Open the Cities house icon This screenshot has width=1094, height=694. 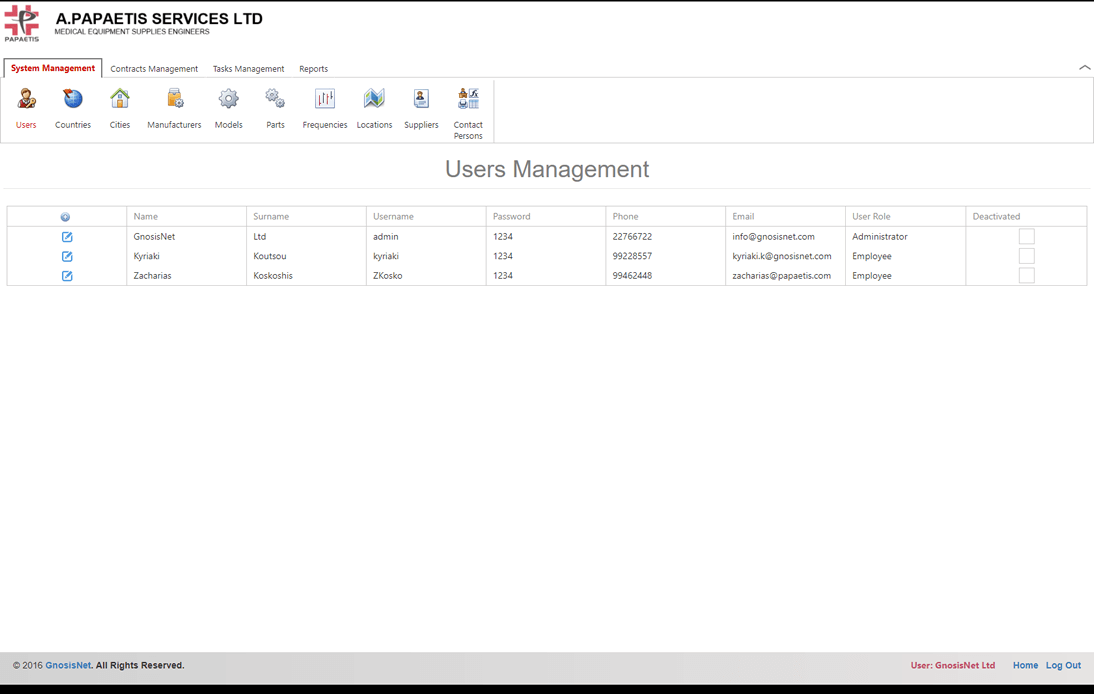[120, 100]
